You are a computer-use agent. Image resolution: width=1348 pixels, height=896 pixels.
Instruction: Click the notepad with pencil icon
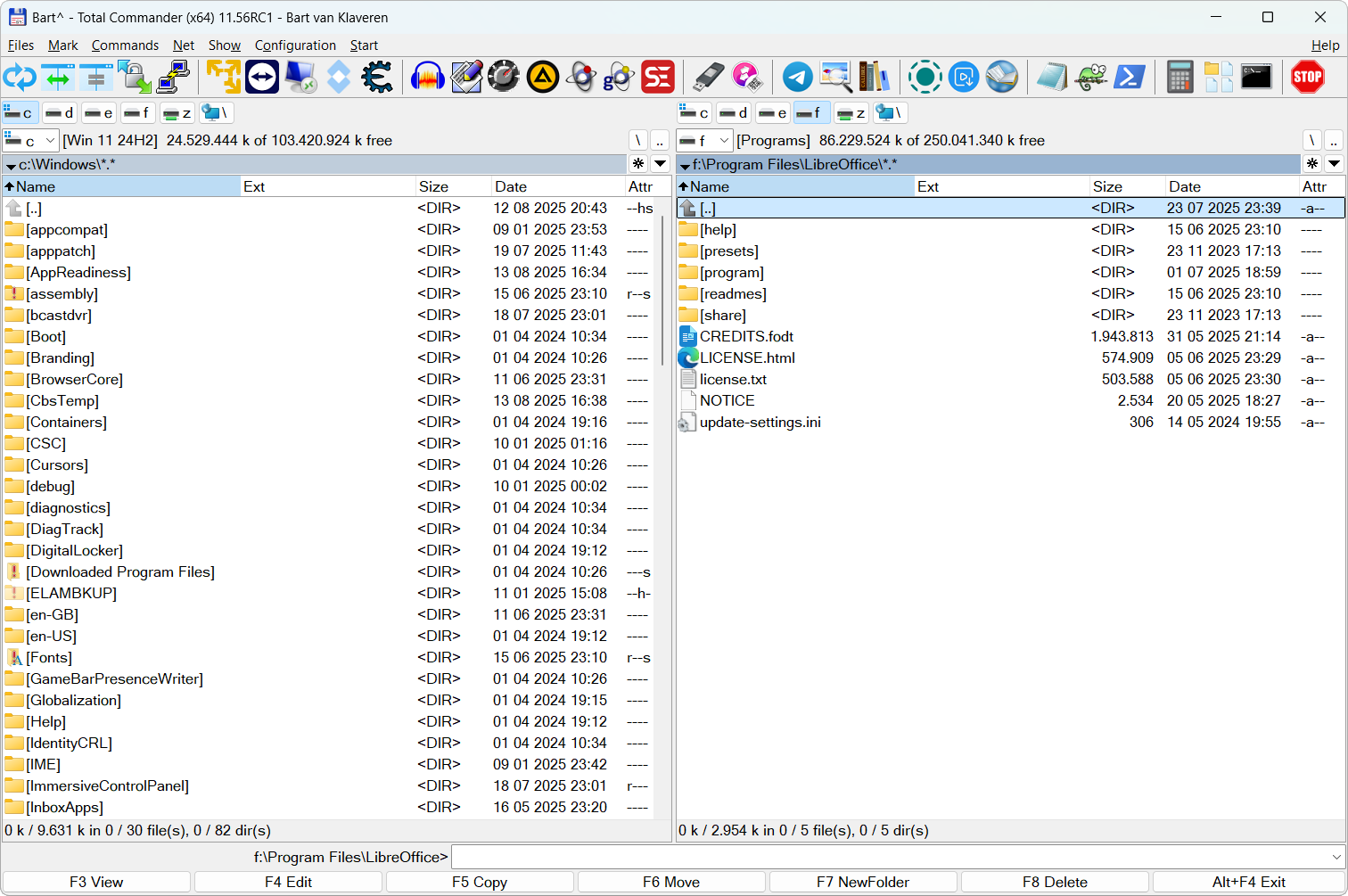click(466, 78)
